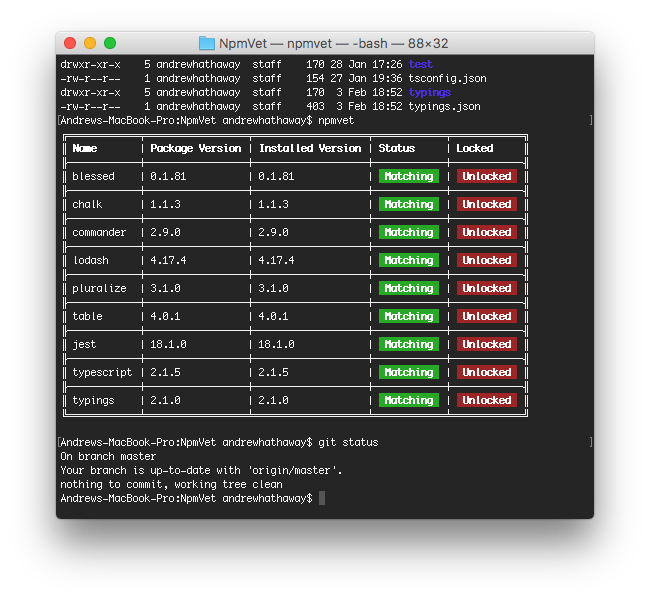Click the Unlocked badge in table row
650x599 pixels.
[x=487, y=316]
